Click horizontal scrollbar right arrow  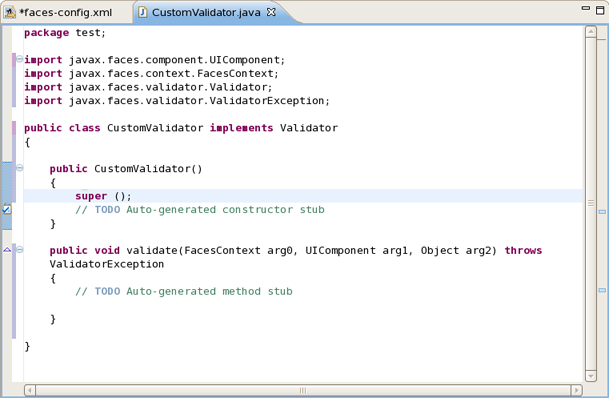pyautogui.click(x=576, y=390)
